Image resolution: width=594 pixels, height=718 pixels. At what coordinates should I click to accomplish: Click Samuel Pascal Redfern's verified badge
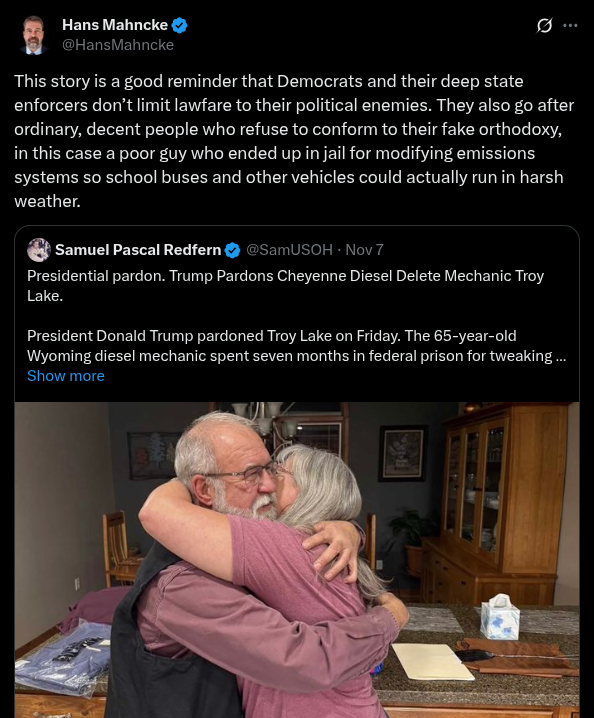click(233, 250)
